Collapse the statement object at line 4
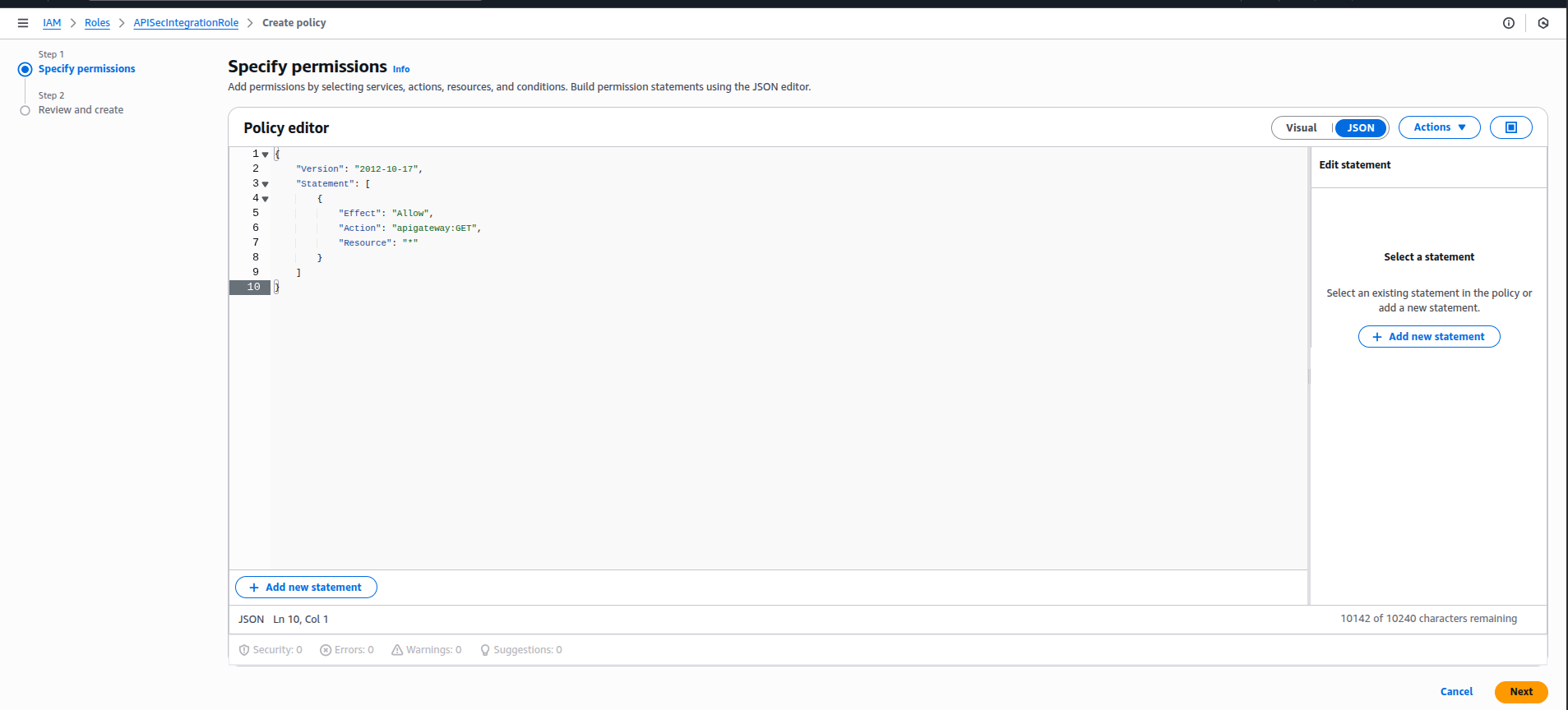This screenshot has width=1568, height=710. 265,199
